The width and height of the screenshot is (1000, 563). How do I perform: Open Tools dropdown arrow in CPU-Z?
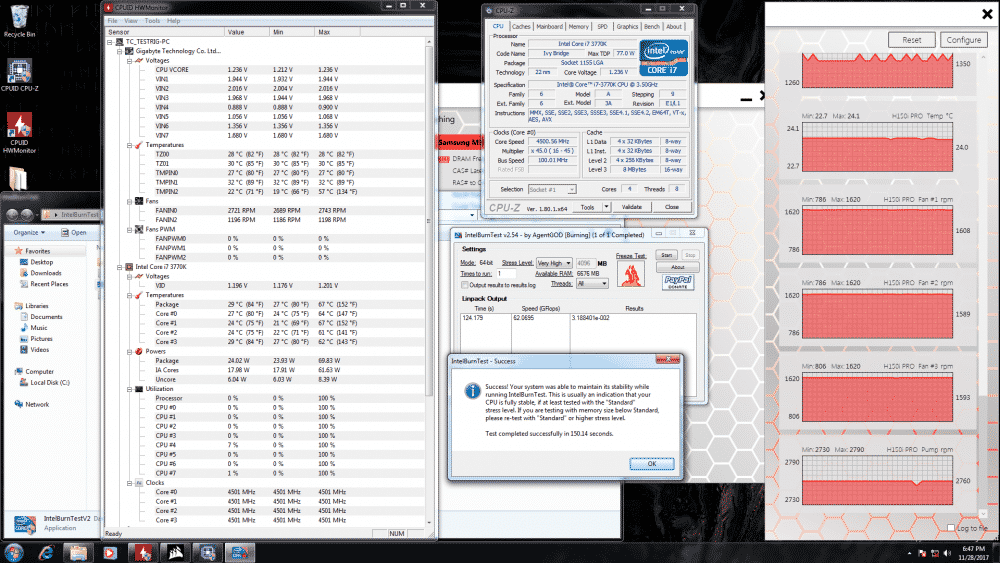click(x=607, y=207)
